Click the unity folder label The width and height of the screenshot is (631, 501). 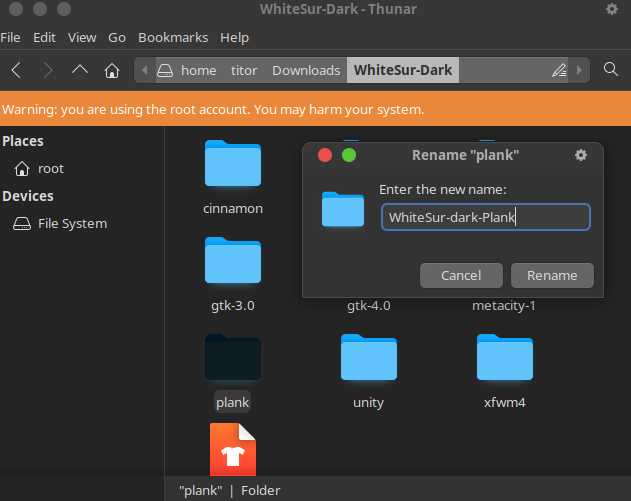click(x=369, y=402)
